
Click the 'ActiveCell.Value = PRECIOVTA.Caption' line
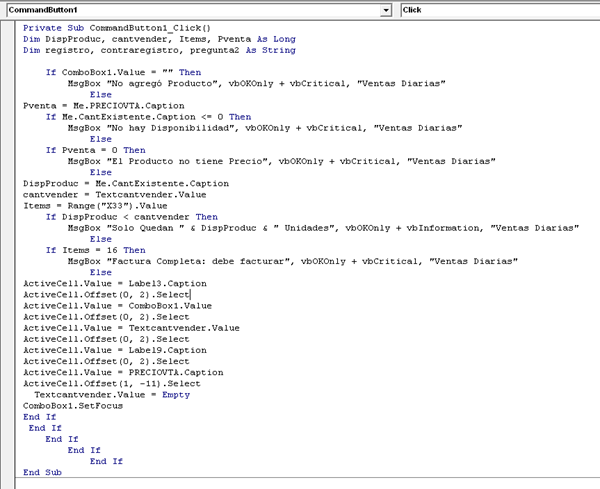coord(123,372)
